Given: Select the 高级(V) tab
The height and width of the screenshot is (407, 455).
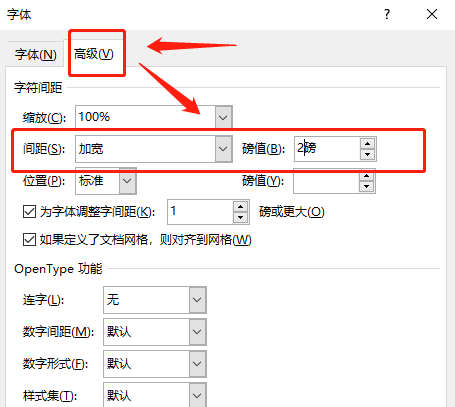Looking at the screenshot, I should tap(94, 54).
